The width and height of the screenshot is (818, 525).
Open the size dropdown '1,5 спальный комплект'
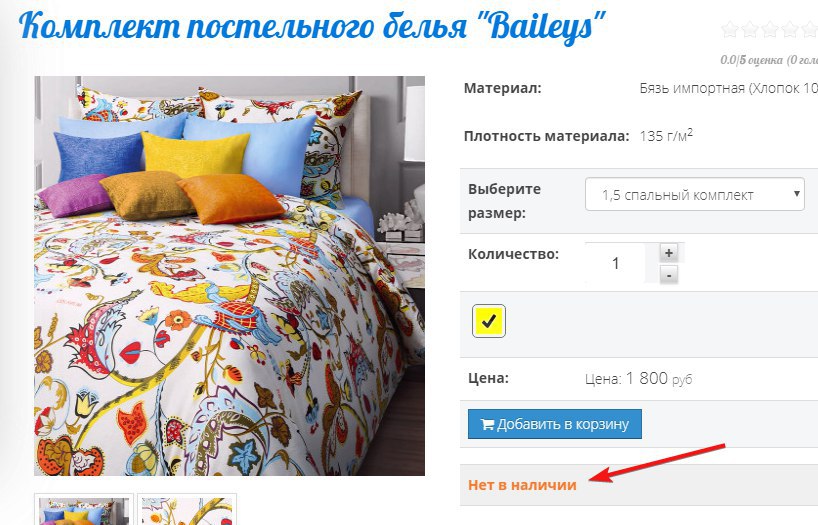694,195
